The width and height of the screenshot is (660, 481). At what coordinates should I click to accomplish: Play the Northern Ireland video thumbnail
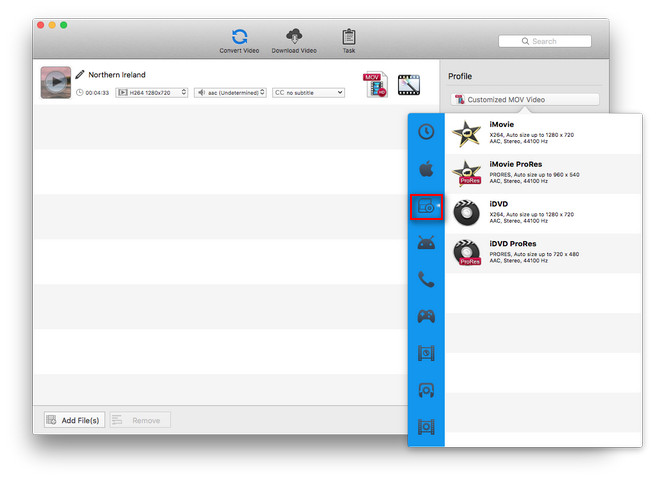[x=56, y=82]
